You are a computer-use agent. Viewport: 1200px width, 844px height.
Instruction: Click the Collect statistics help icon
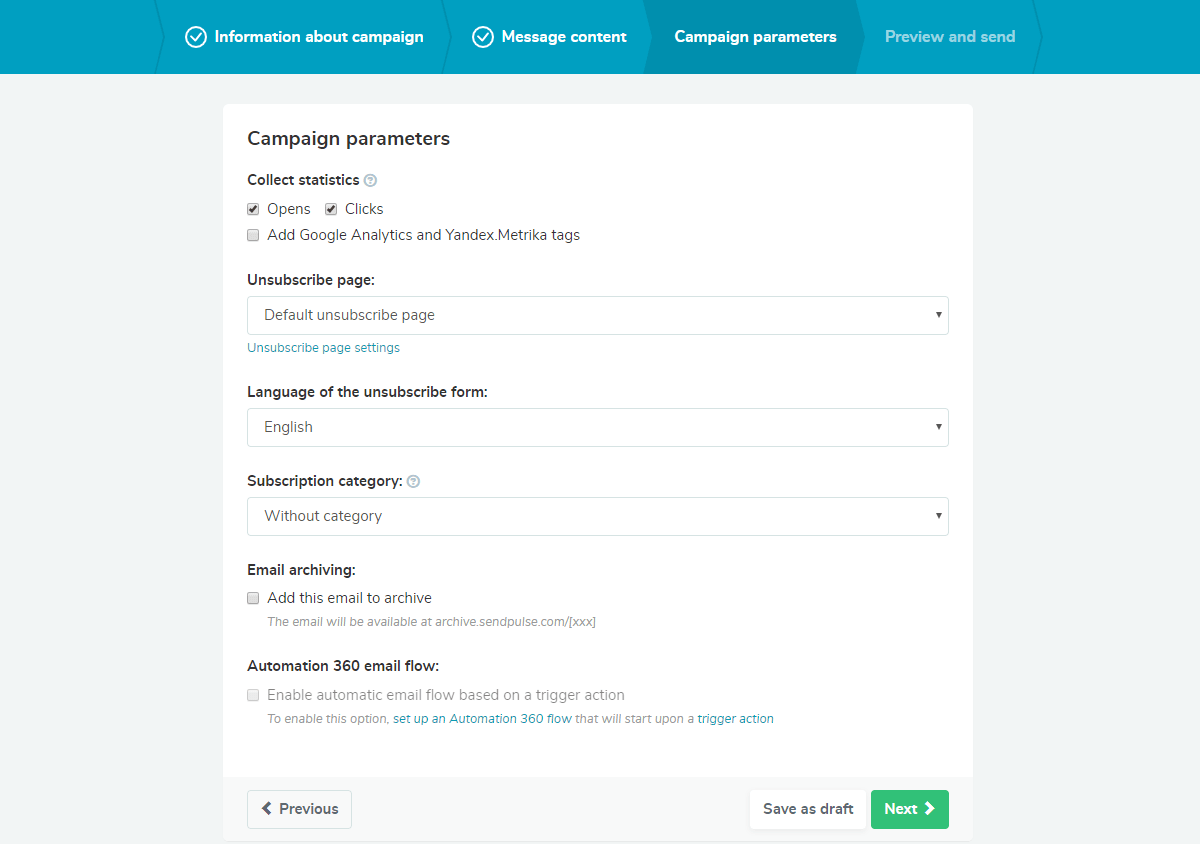tap(371, 181)
